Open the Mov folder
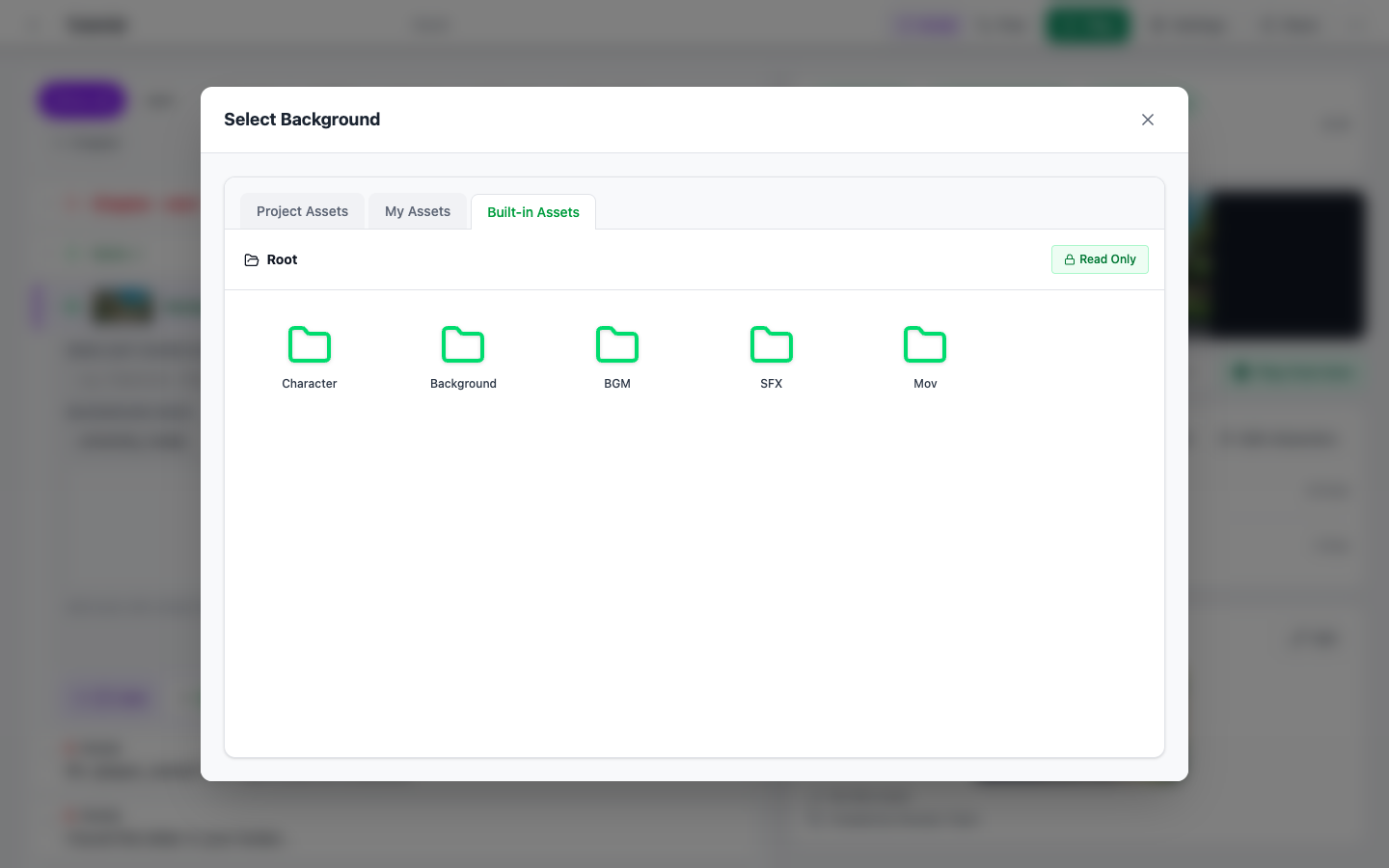Viewport: 1389px width, 868px height. pyautogui.click(x=925, y=357)
